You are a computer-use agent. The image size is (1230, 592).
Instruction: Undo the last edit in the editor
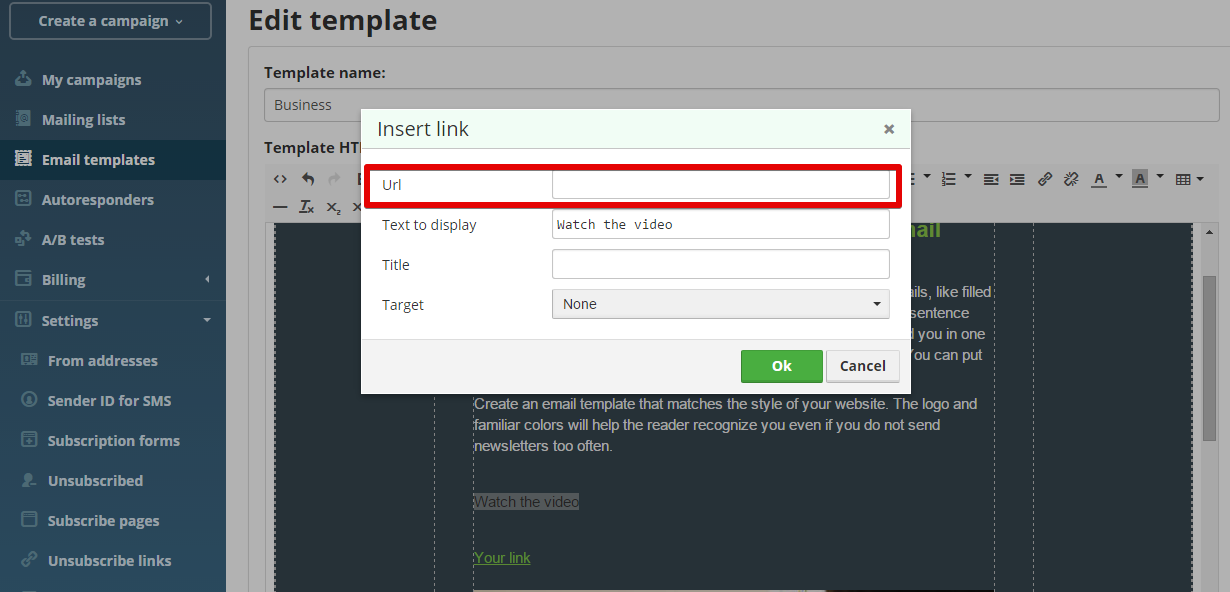(x=308, y=179)
